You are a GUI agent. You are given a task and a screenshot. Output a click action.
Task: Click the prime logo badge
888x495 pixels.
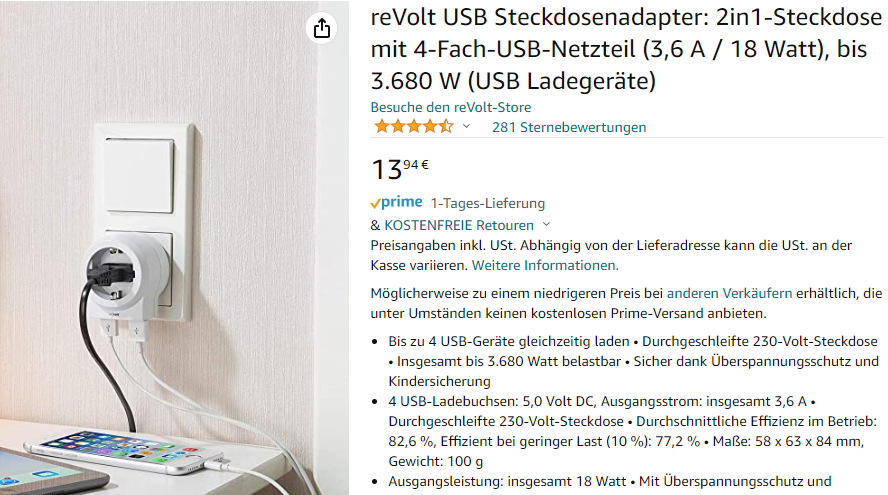coord(396,202)
